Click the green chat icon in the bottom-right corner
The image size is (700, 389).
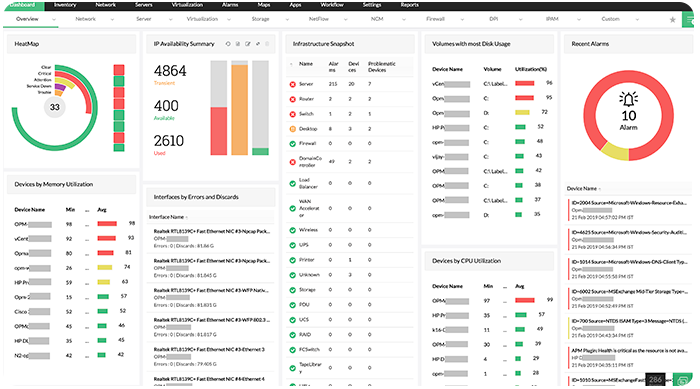[x=683, y=380]
